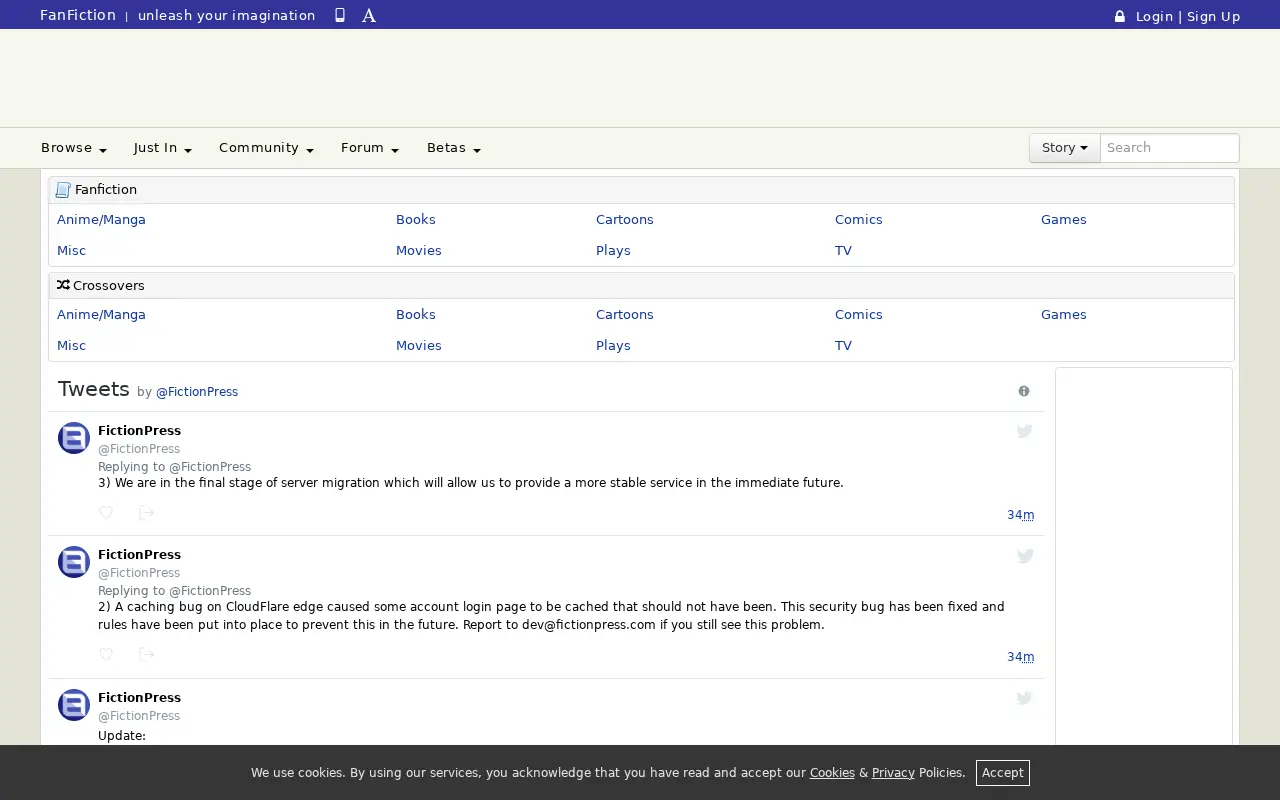Click the Tweets info icon
The height and width of the screenshot is (800, 1280).
point(1024,391)
